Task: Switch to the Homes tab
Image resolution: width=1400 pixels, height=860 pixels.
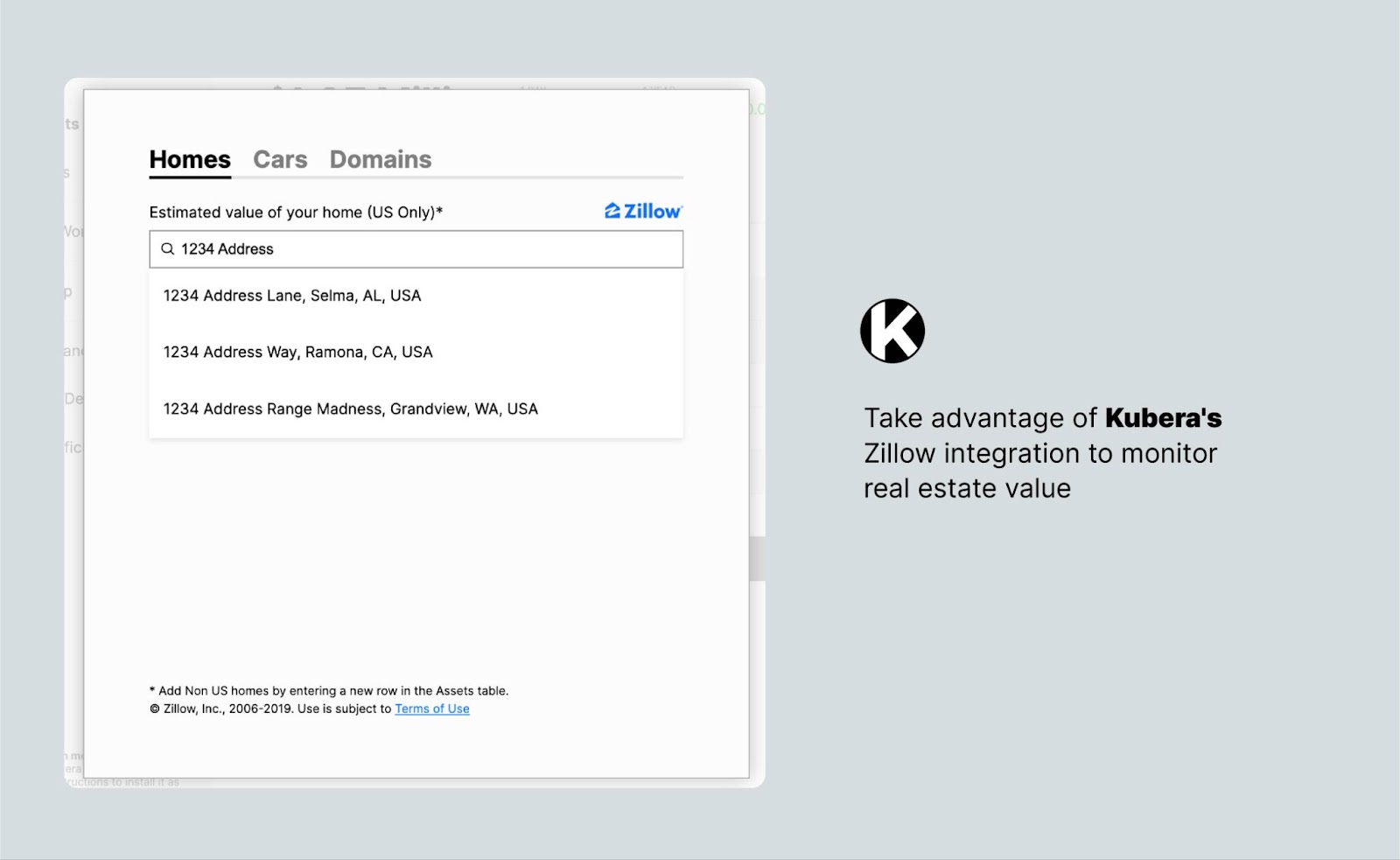Action: [x=190, y=159]
